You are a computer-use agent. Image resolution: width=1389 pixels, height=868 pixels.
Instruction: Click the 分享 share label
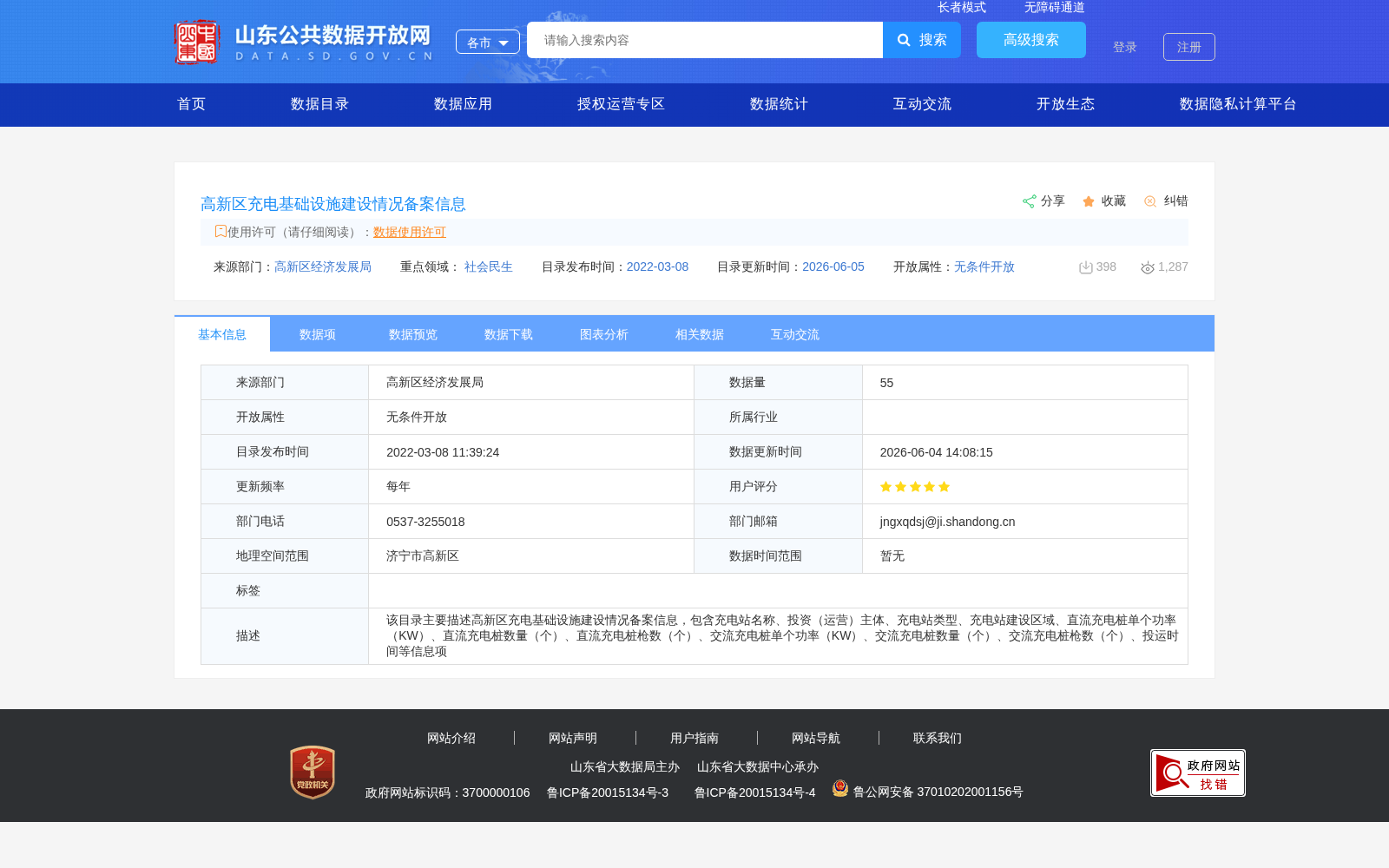click(x=1053, y=201)
